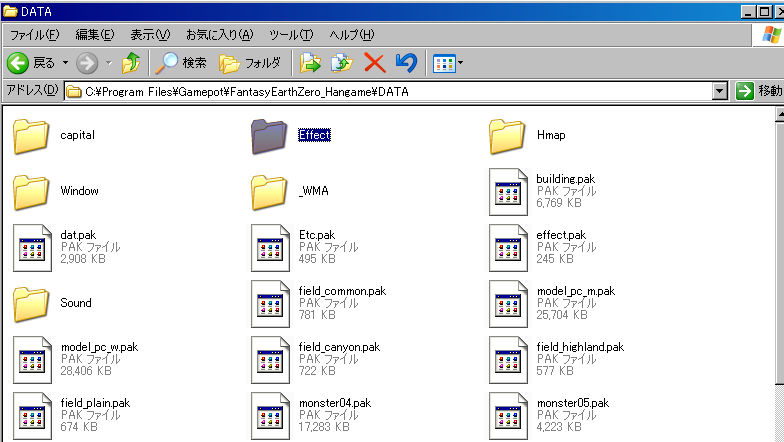784x442 pixels.
Task: Select the building.pak file icon
Action: [x=508, y=192]
